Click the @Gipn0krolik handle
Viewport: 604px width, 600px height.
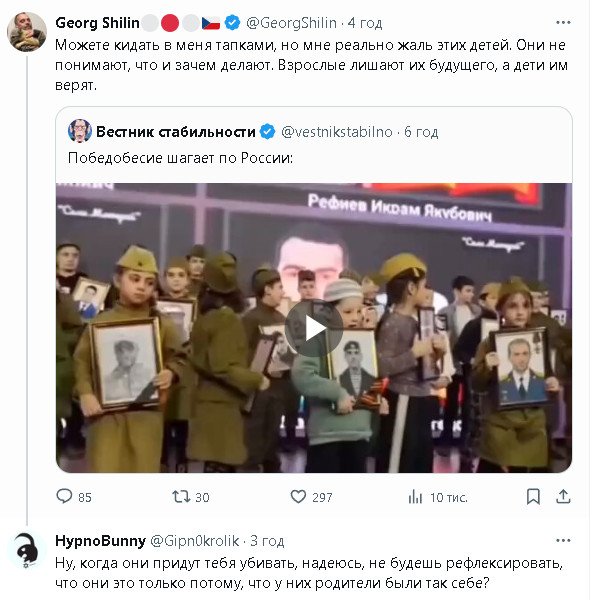tap(197, 541)
